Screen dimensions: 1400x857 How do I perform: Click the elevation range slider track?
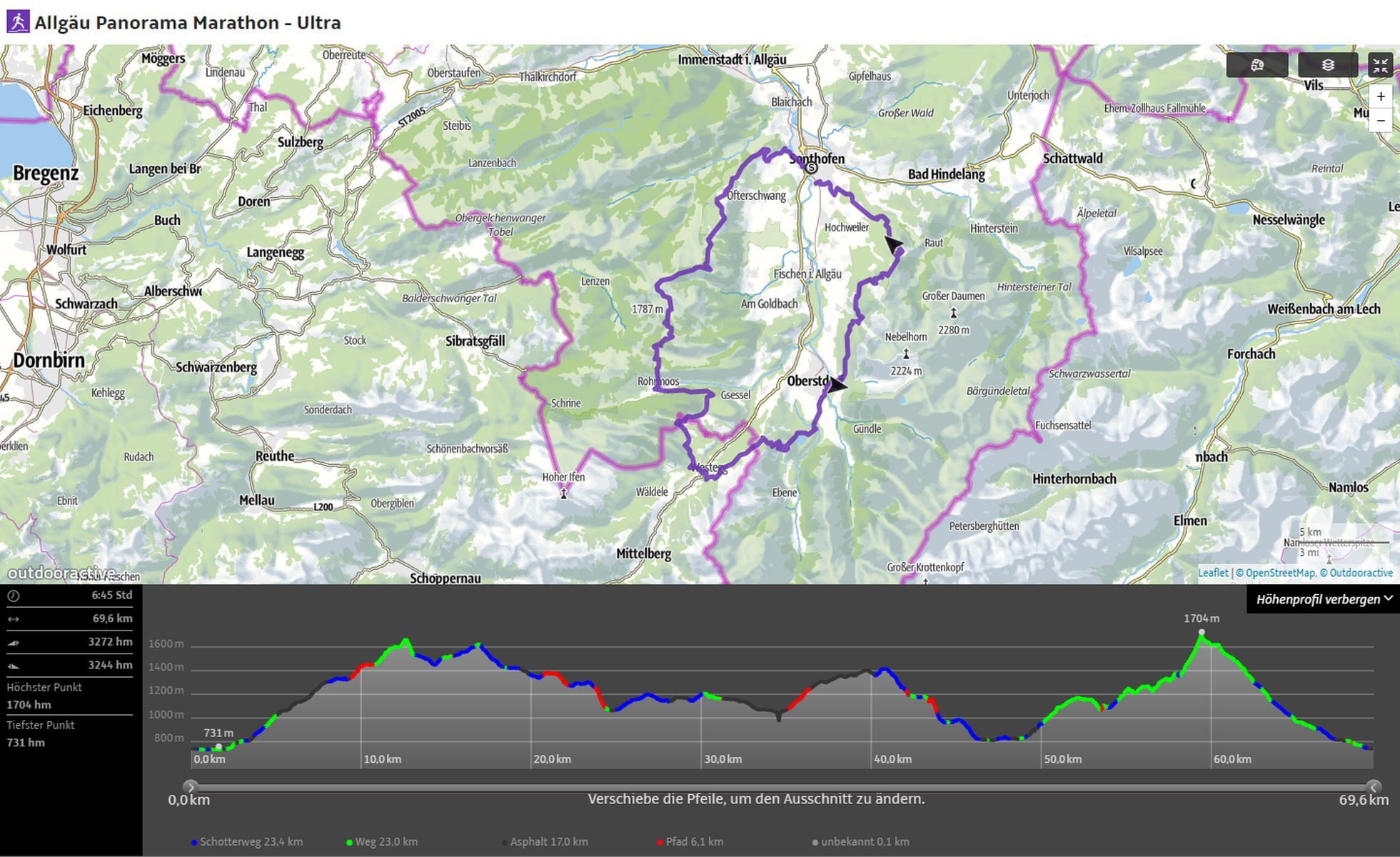[782, 787]
